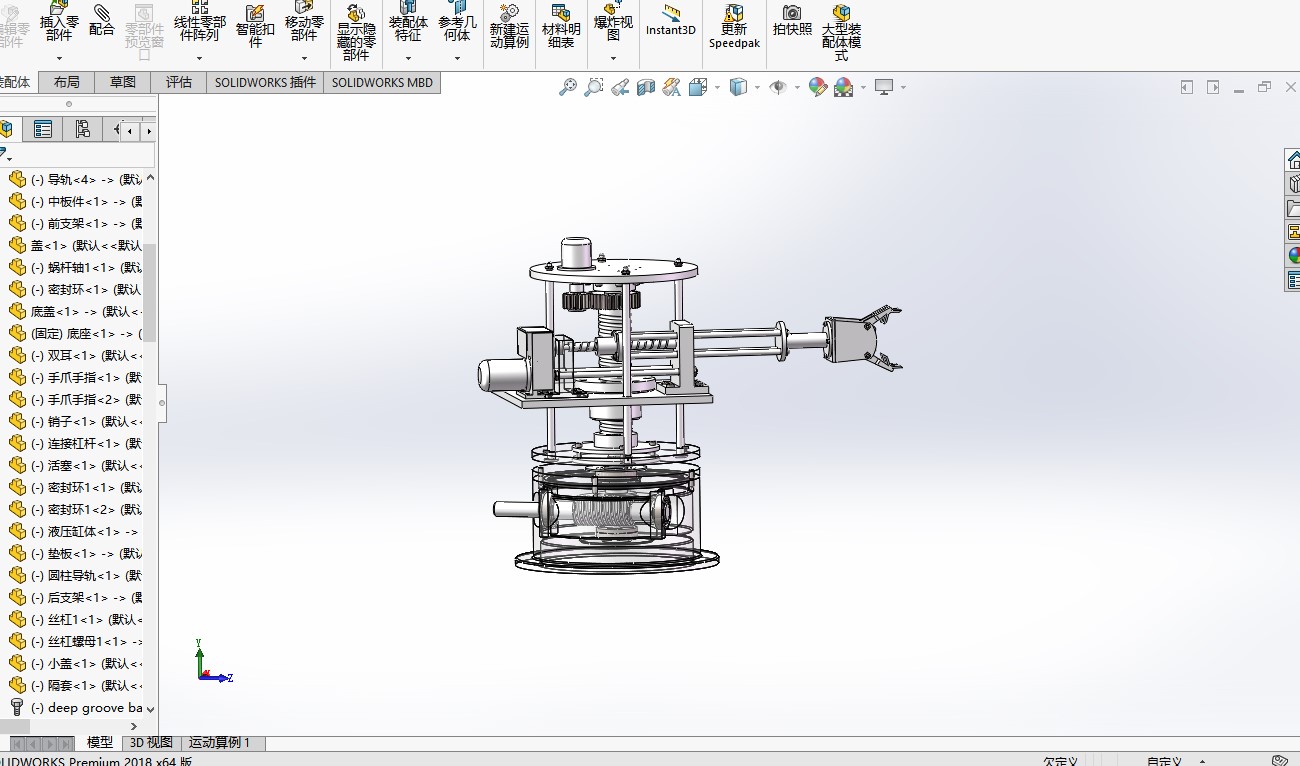
Task: Select the 移动零部件 (Move Component) tool
Action: 304,20
